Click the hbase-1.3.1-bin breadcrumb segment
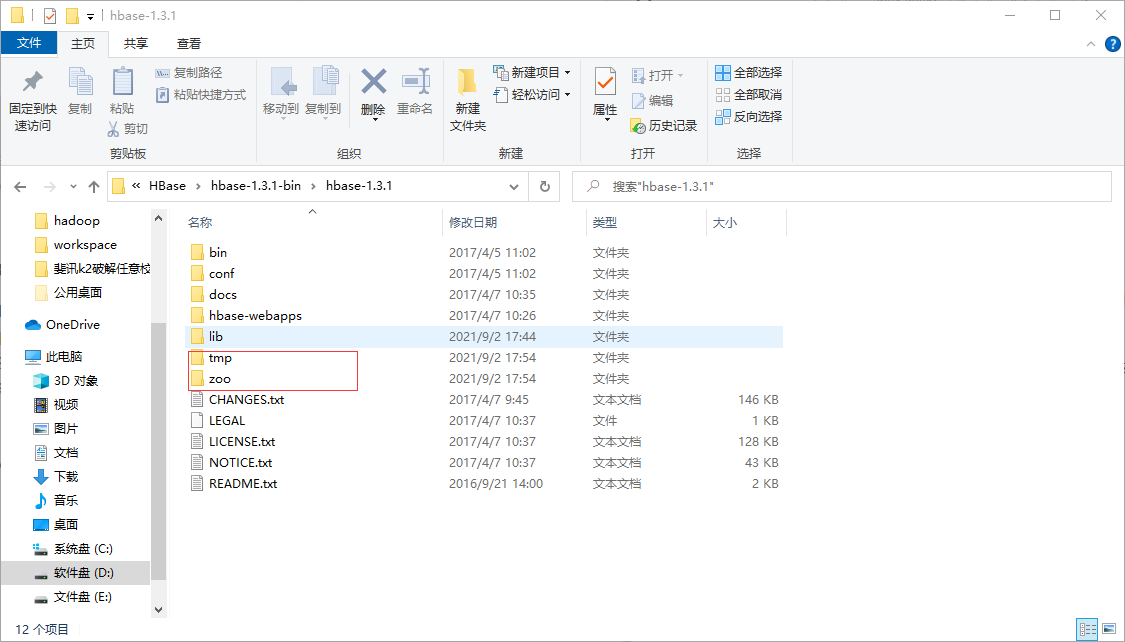Screen dimensions: 1125x642 (256, 186)
